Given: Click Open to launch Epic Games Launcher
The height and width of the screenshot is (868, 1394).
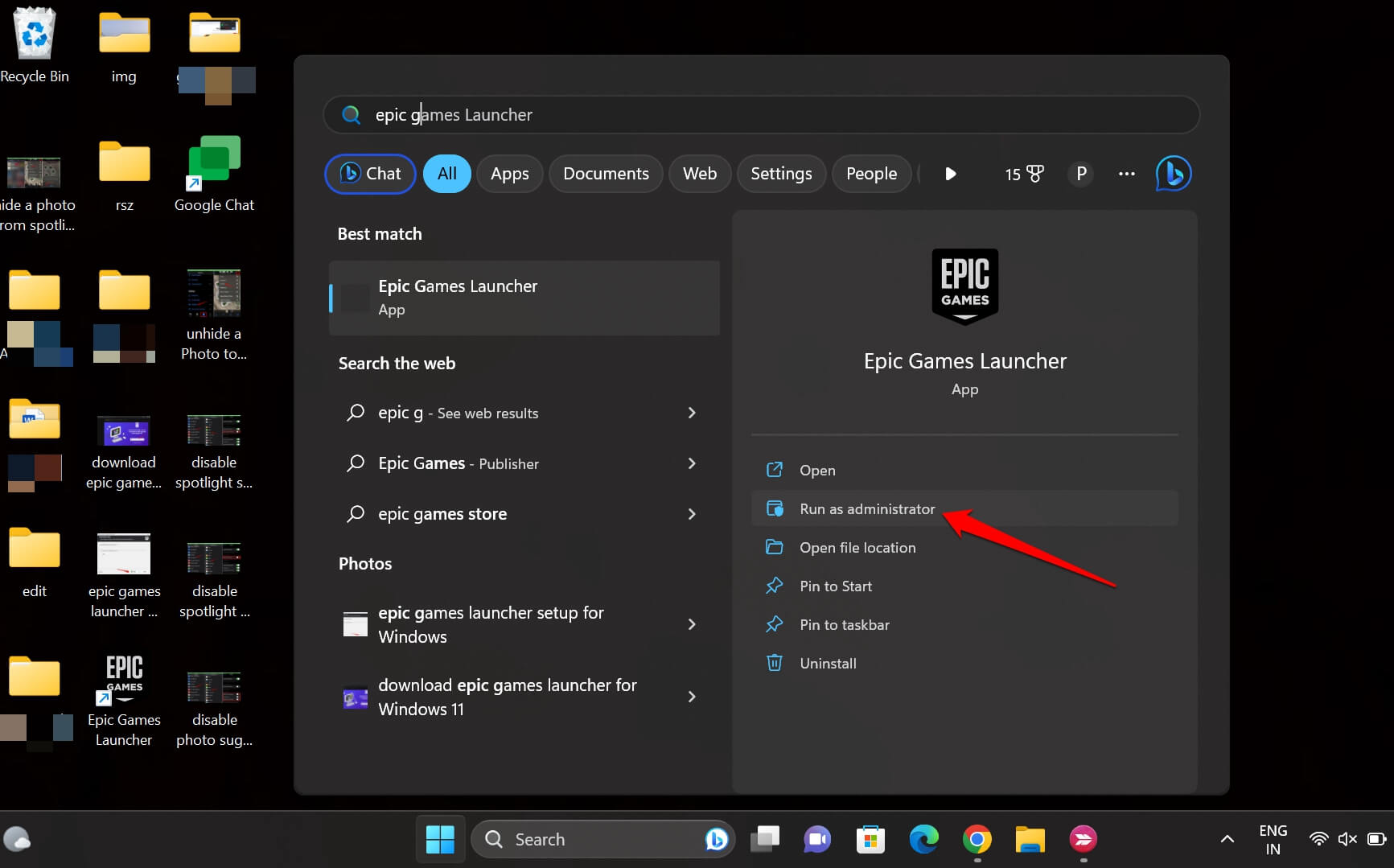Looking at the screenshot, I should point(816,470).
